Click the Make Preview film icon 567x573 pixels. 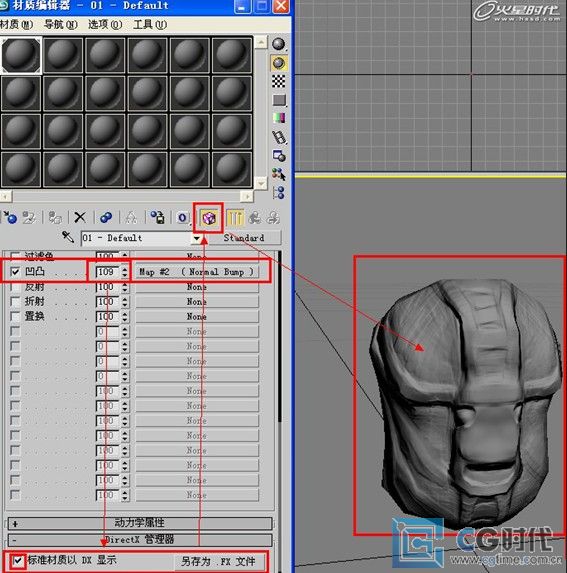pos(279,137)
